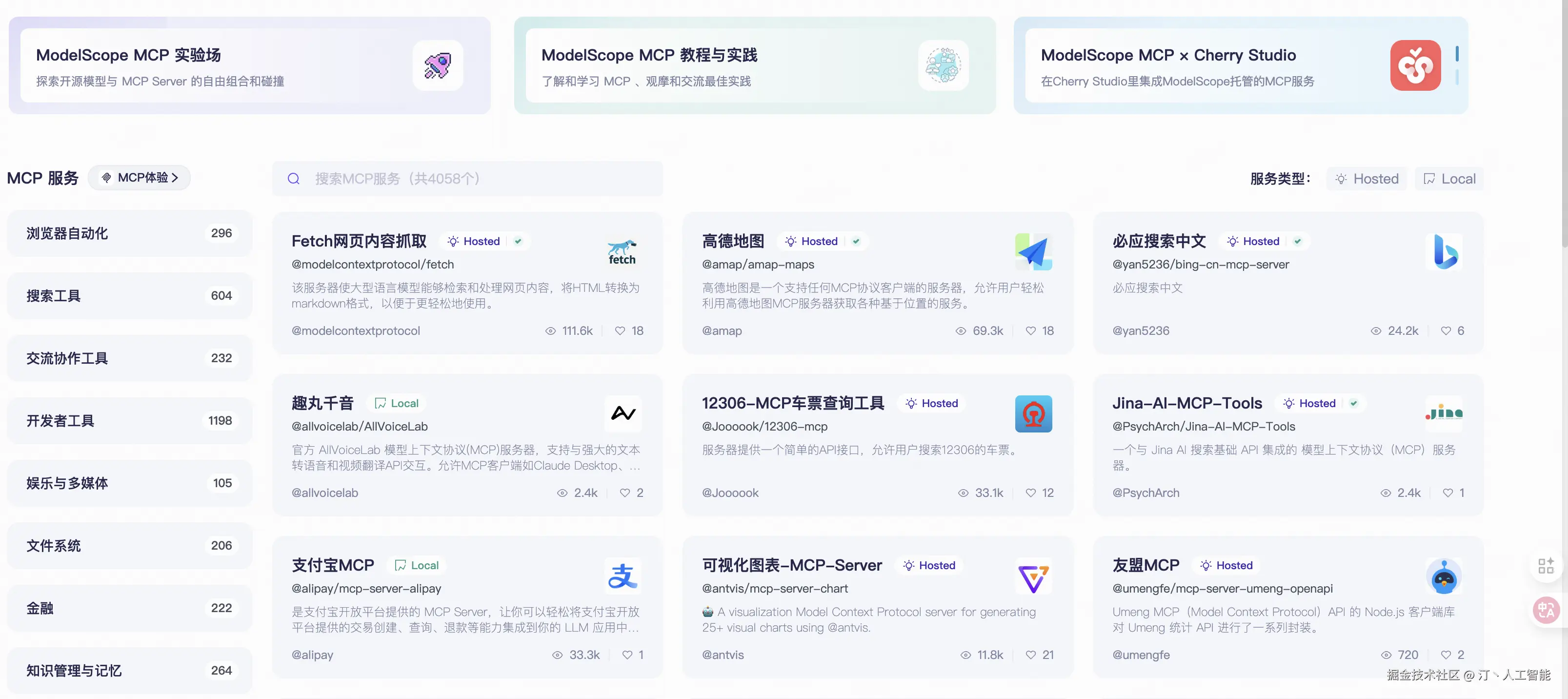Screen dimensions: 1568x699
Task: Open Jina-AI-MCP-Tools card title
Action: 1186,403
